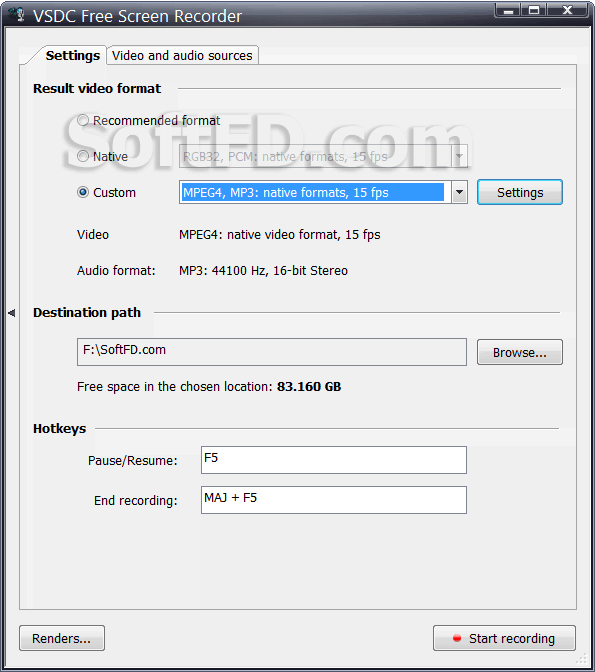Close the VSDC Free Screen Recorder window
This screenshot has height=672, width=595.
point(568,10)
